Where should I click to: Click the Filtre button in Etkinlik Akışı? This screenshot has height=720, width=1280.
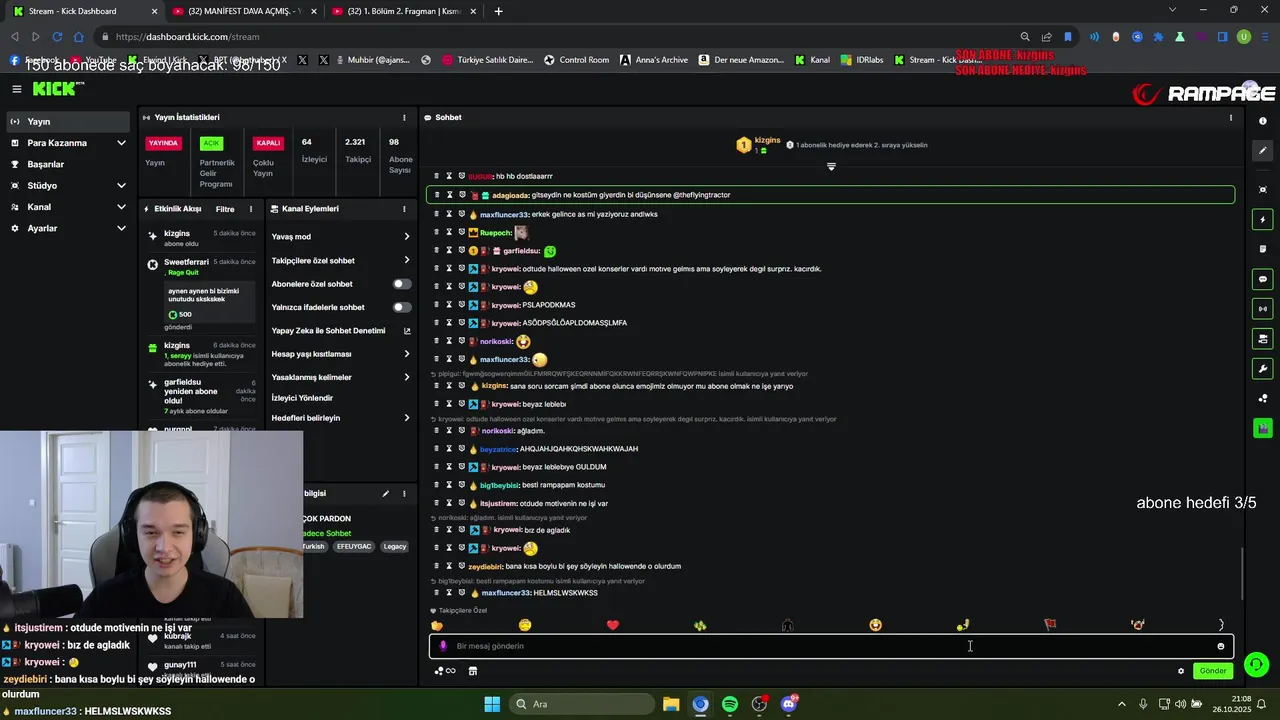(x=225, y=209)
